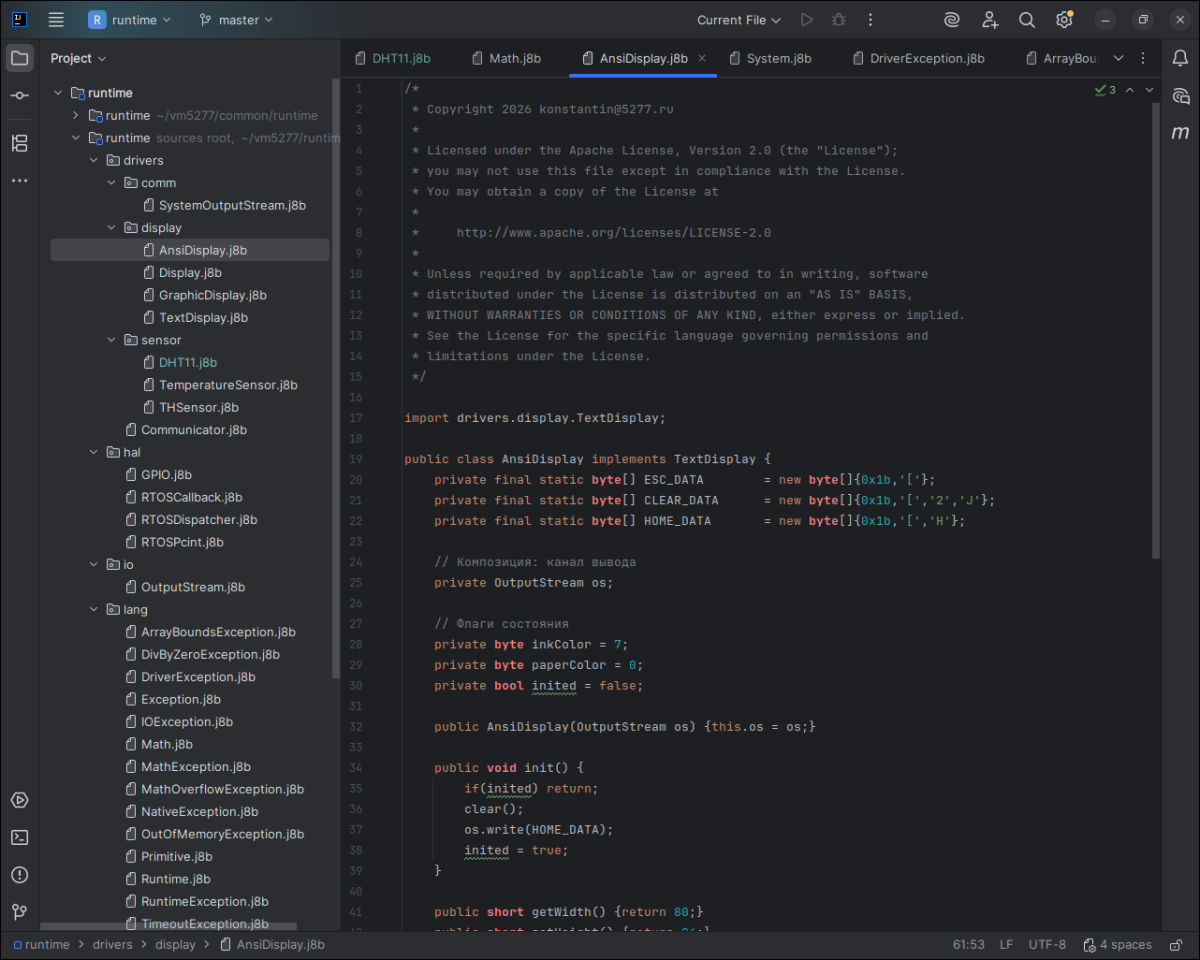Screen dimensions: 1200x960
Task: Switch to the DriverException.j8b tab
Action: (x=917, y=58)
